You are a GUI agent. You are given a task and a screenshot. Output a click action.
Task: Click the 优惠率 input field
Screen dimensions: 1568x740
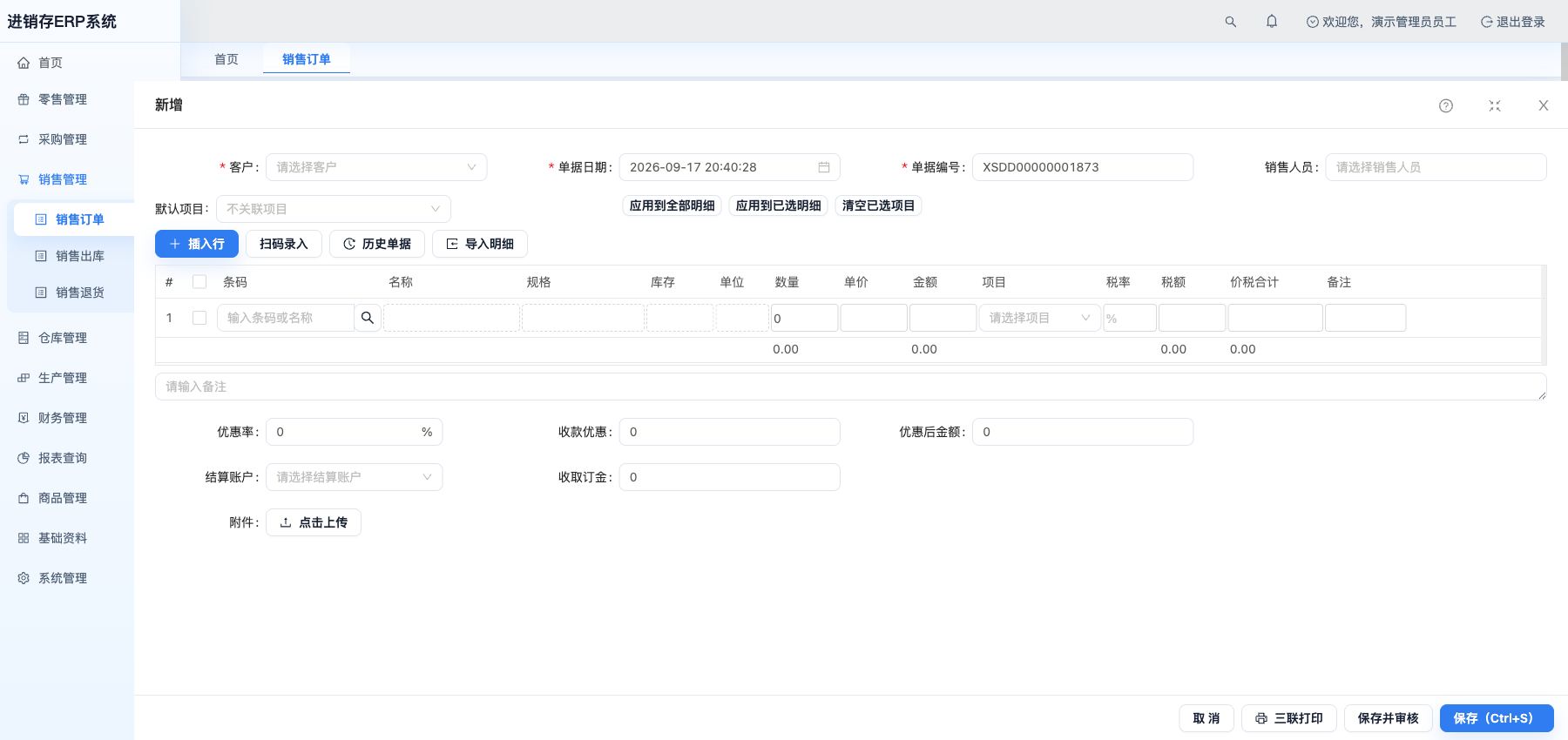(x=354, y=432)
